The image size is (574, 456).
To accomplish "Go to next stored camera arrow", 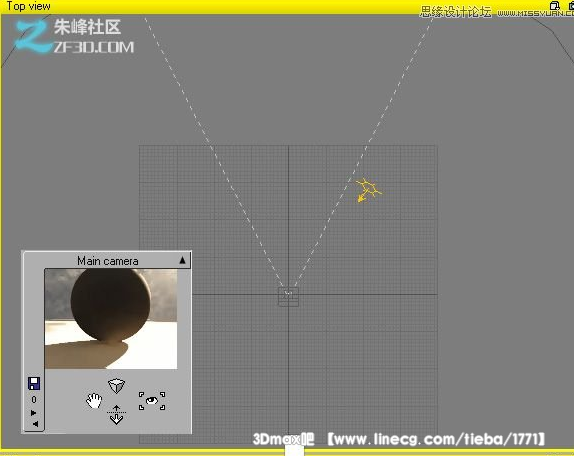I will (34, 413).
